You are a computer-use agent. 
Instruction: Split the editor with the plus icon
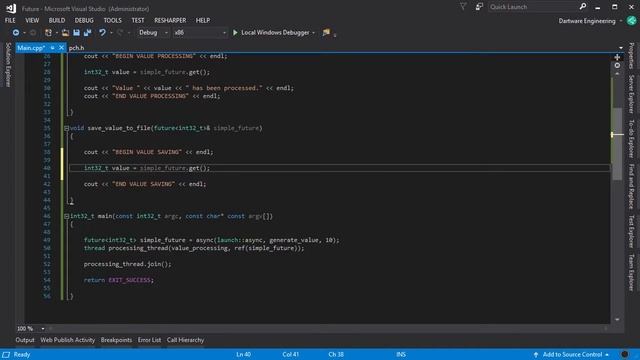tap(617, 57)
